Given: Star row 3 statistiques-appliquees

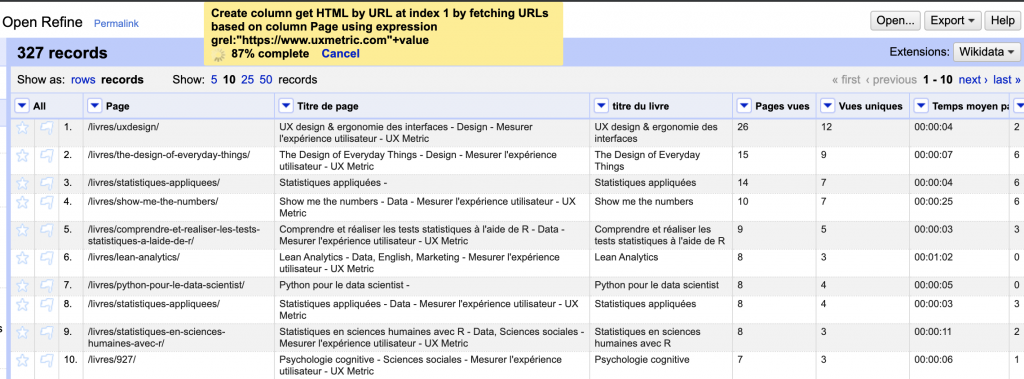Looking at the screenshot, I should tap(23, 183).
